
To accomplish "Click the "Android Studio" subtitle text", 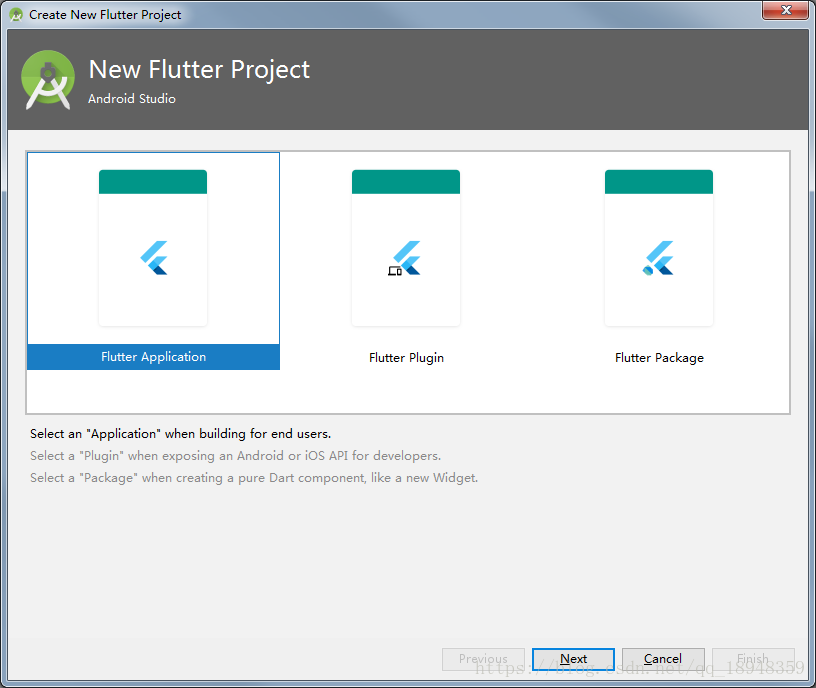I will coord(132,98).
